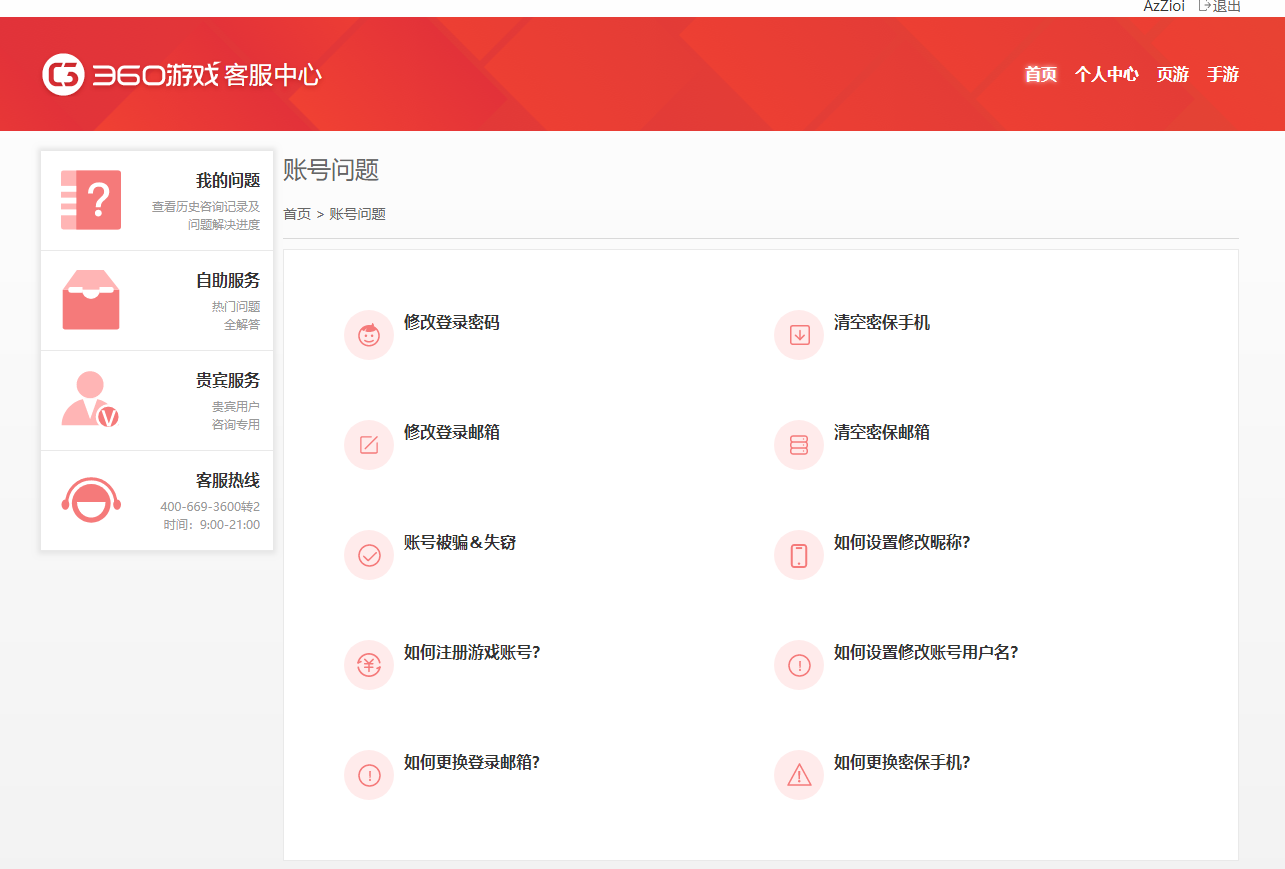1285x869 pixels.
Task: Log out using the 退出 button
Action: 1222,7
